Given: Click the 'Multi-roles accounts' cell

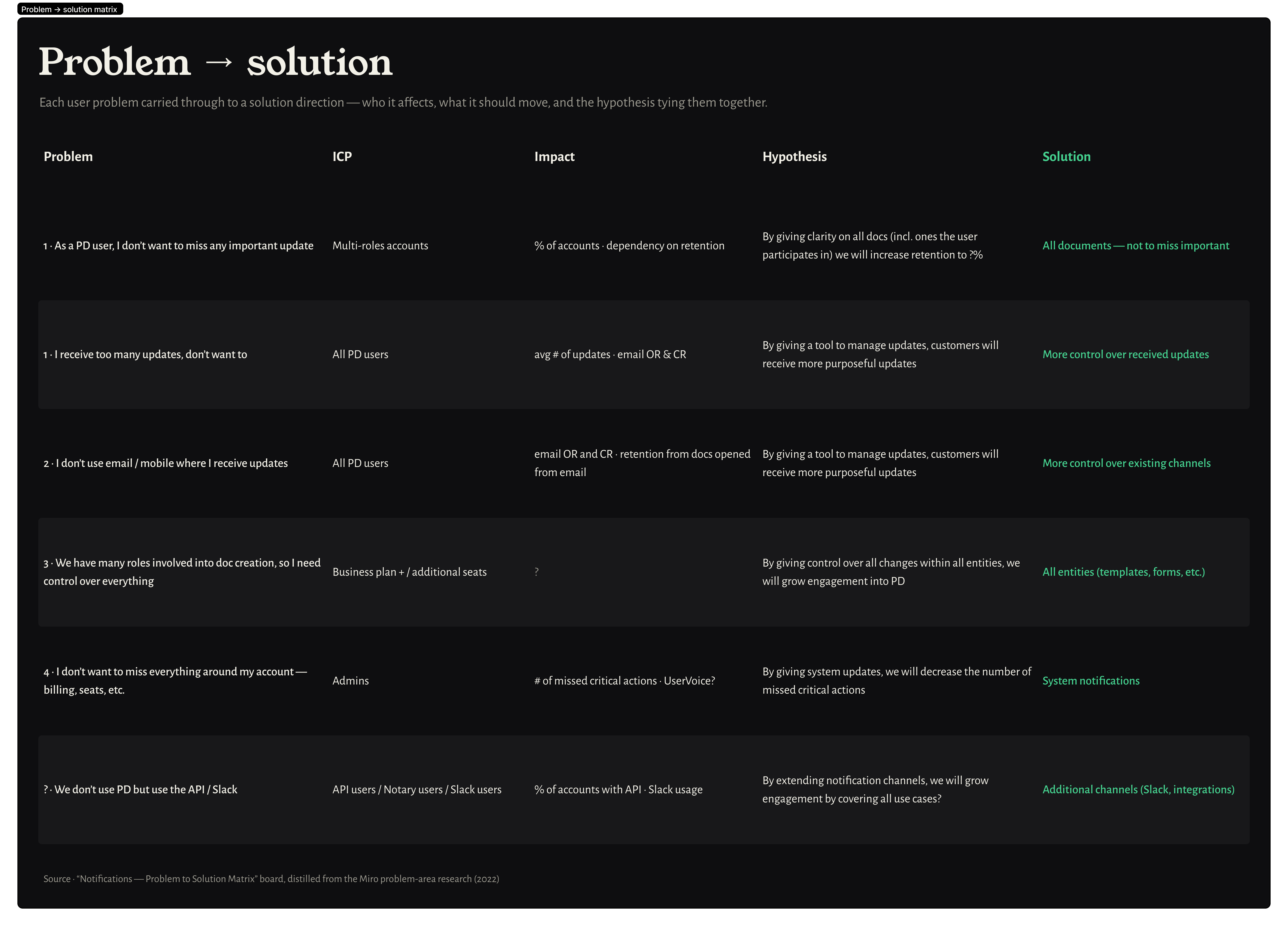Looking at the screenshot, I should [x=381, y=246].
